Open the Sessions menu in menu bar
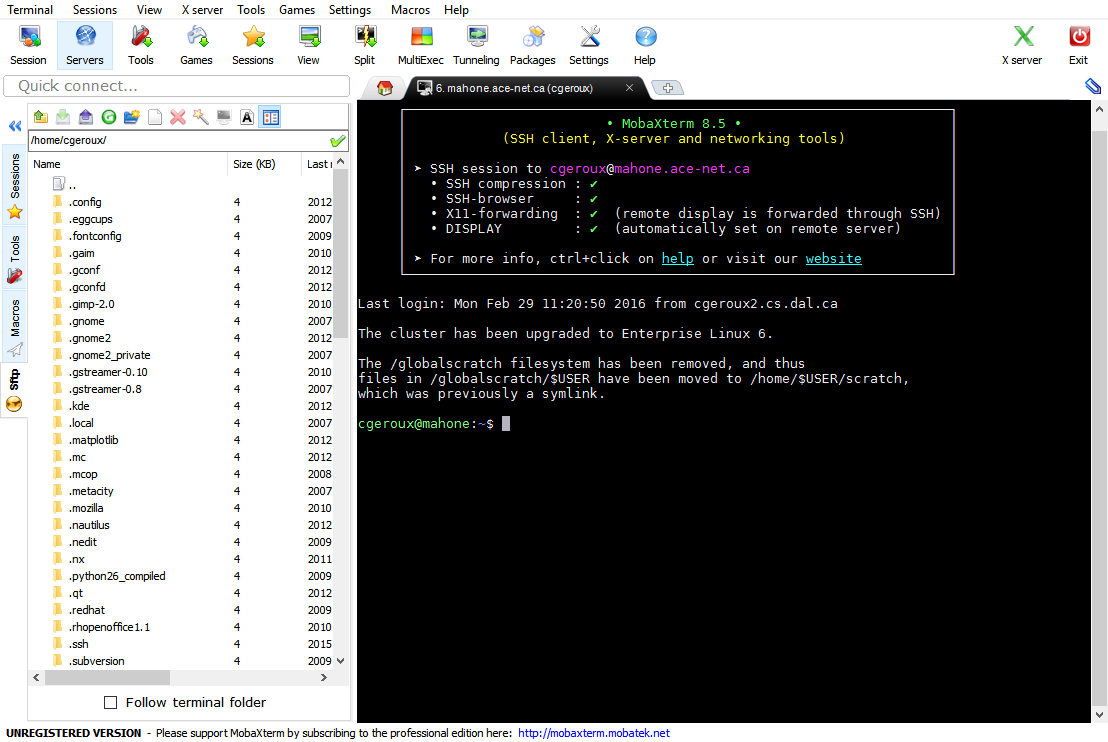Viewport: 1108px width, 742px height. [95, 10]
